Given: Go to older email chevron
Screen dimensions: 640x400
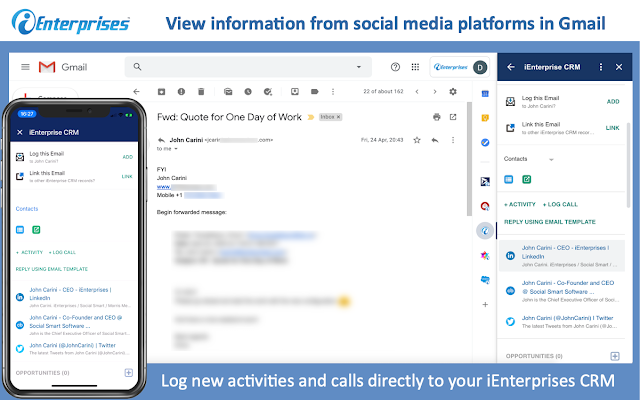Looking at the screenshot, I should tap(435, 91).
